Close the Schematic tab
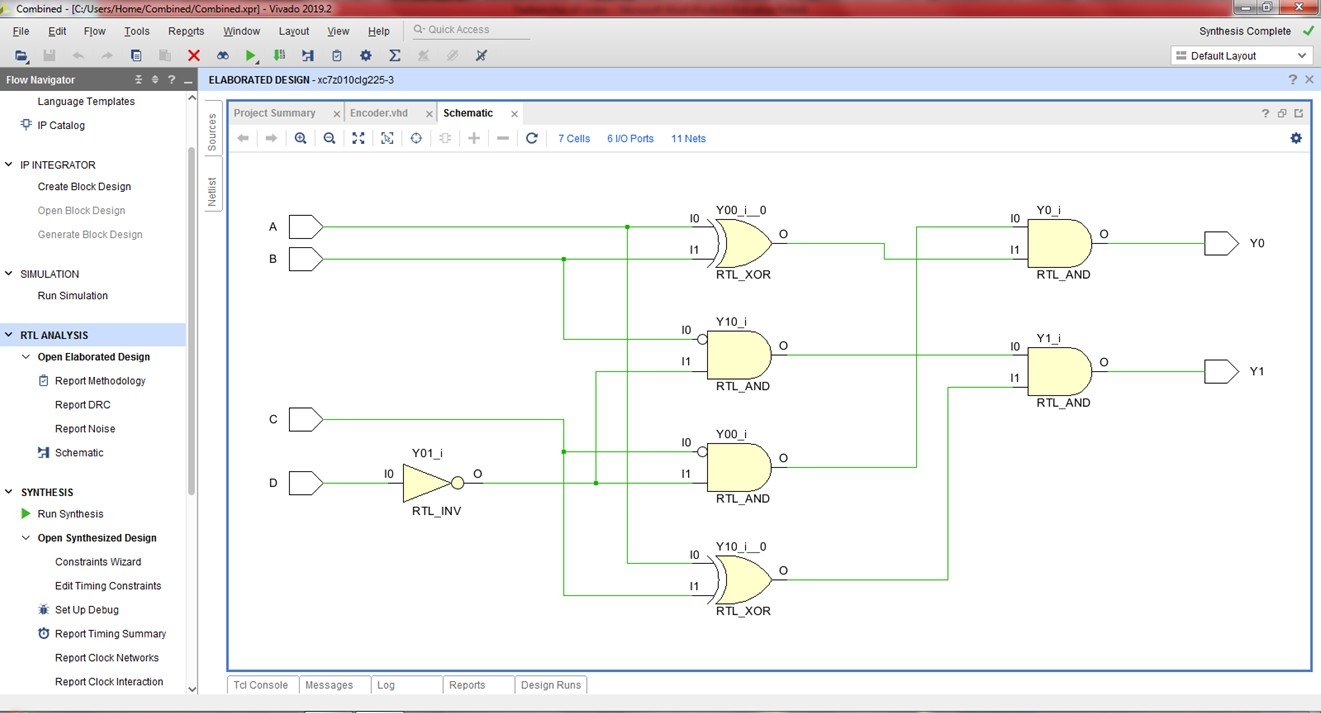This screenshot has height=713, width=1321. [514, 114]
